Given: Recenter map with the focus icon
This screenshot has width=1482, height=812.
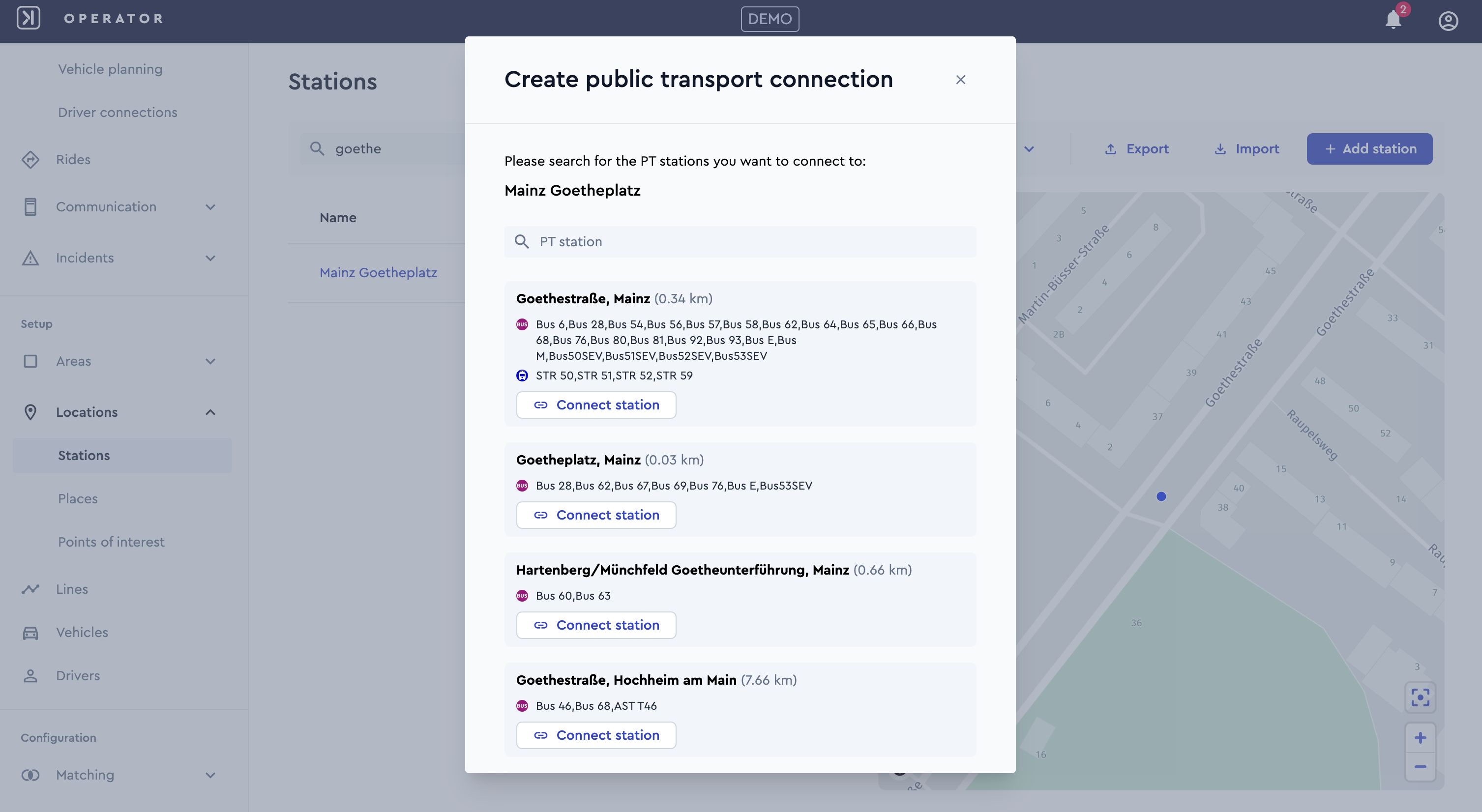Looking at the screenshot, I should (1420, 697).
